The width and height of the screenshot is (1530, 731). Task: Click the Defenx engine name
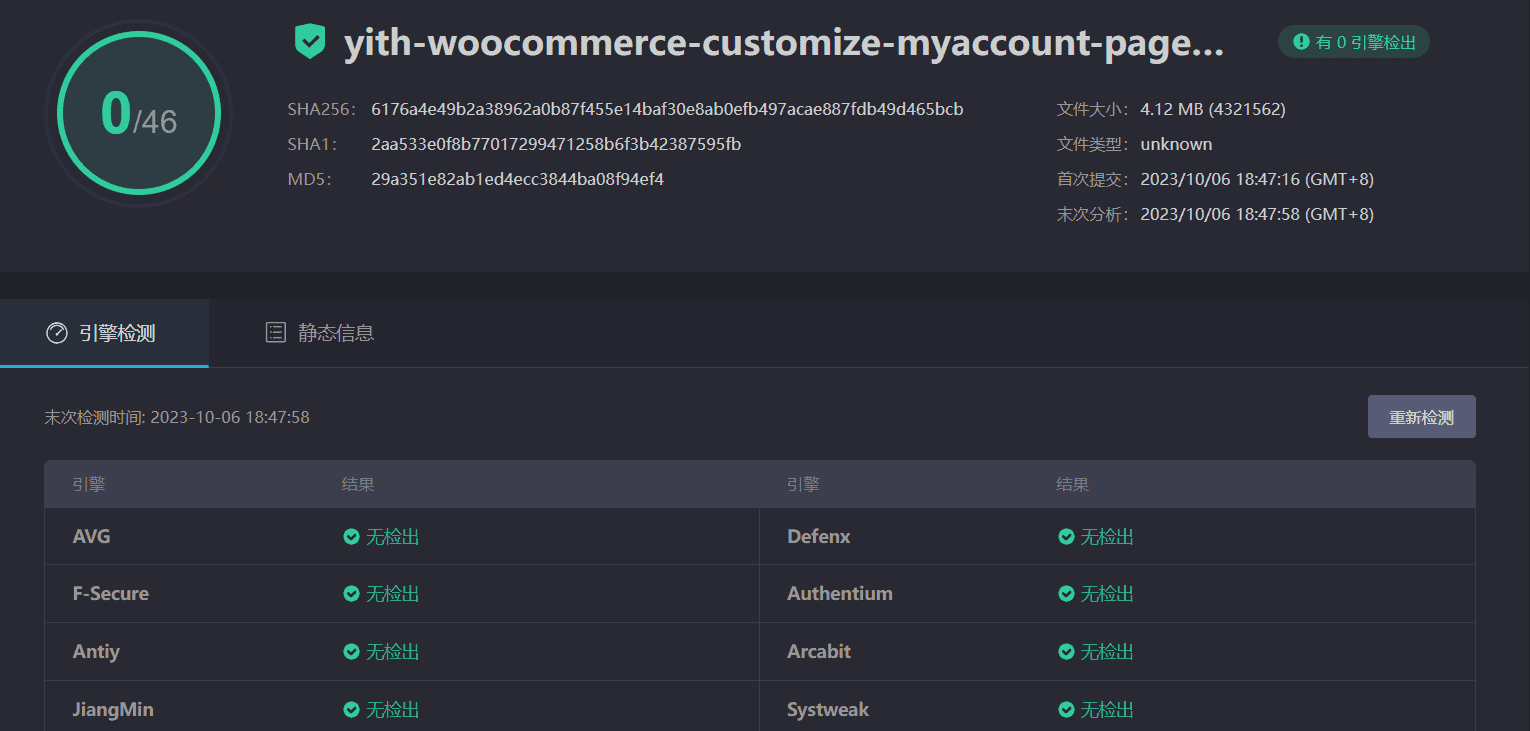[819, 537]
